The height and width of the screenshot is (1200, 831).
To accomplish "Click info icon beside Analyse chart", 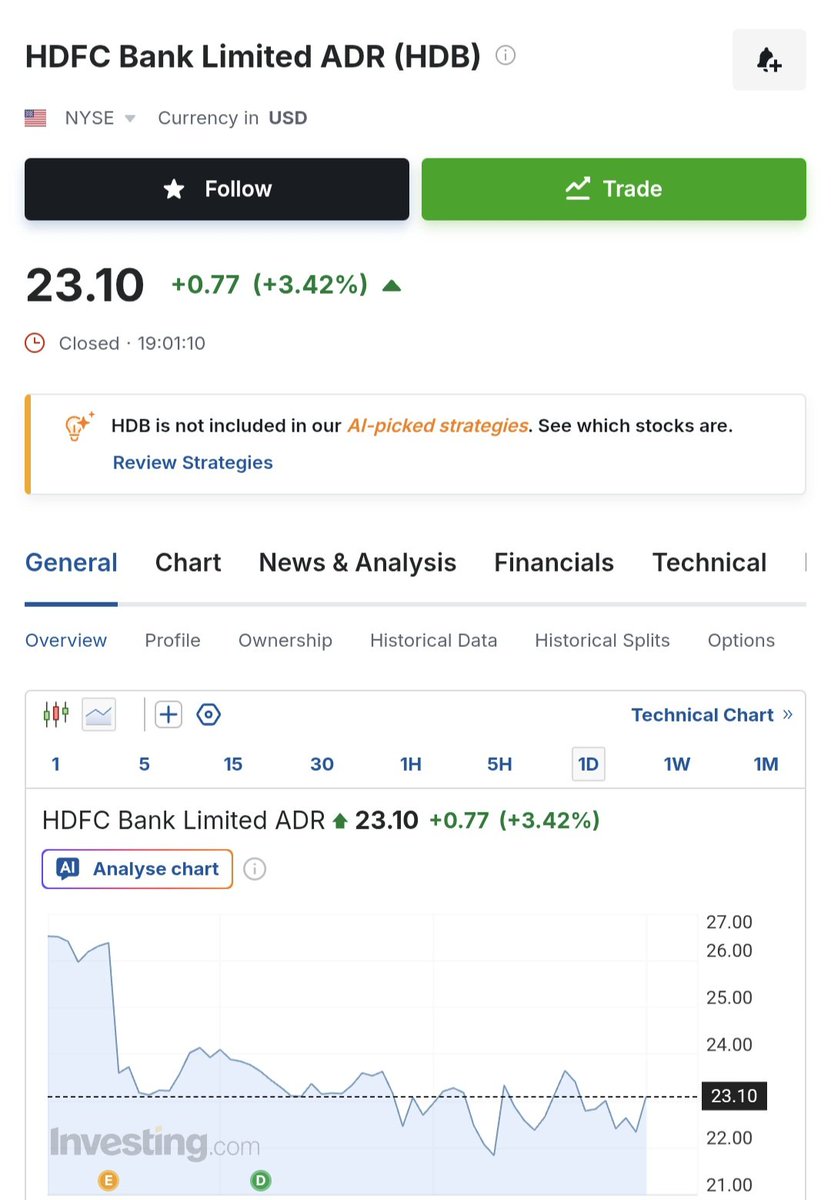I will [255, 869].
